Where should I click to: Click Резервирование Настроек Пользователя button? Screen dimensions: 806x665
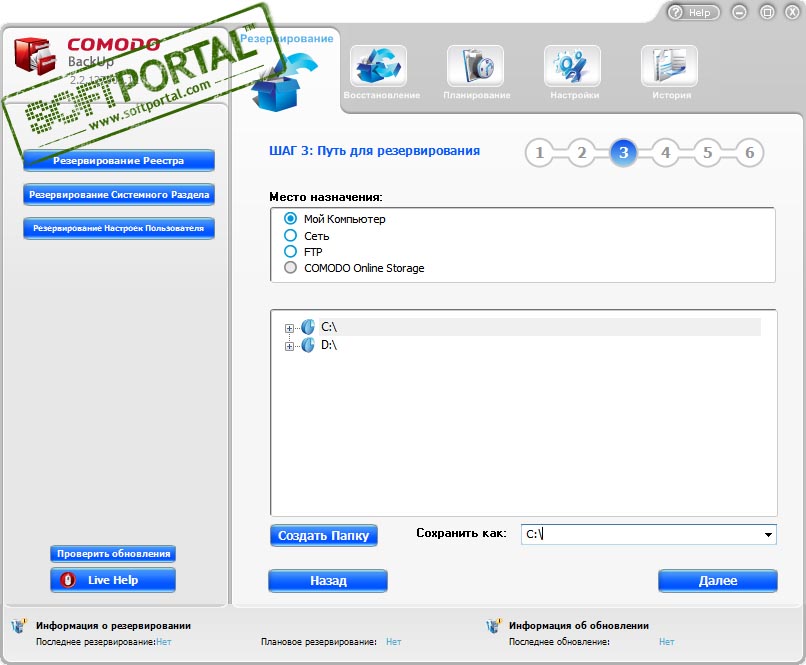(119, 228)
